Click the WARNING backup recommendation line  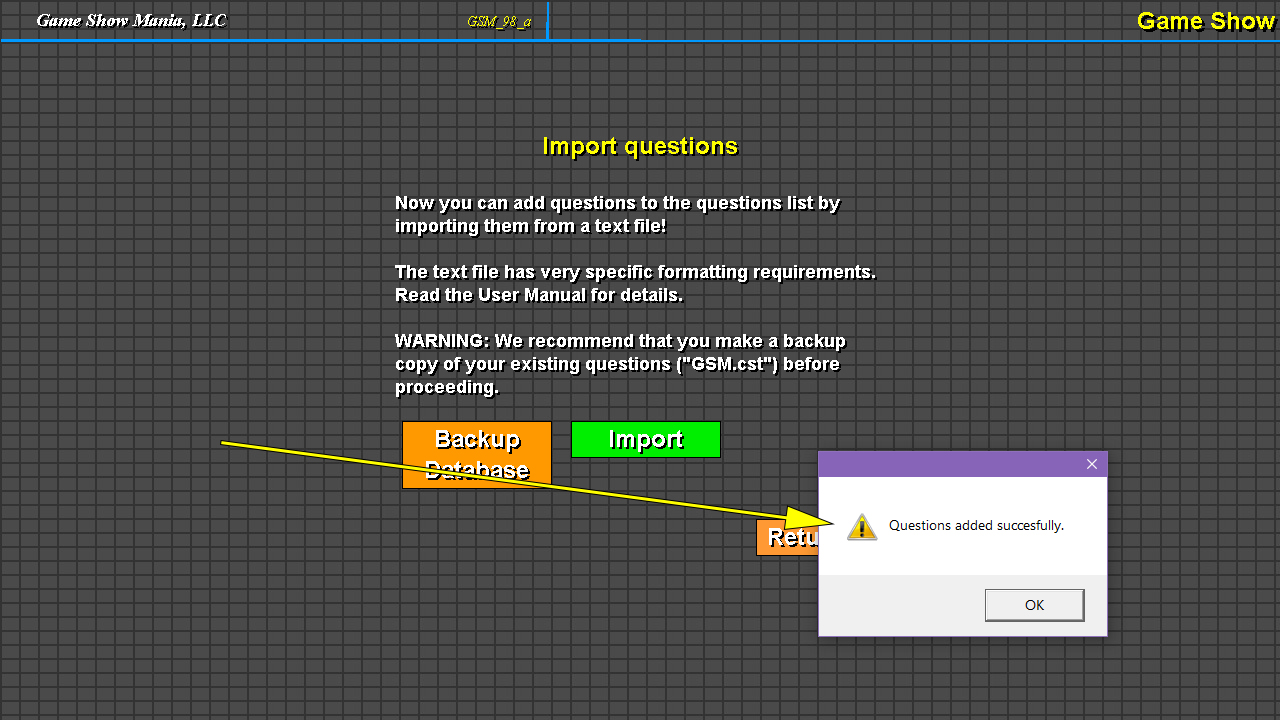click(620, 341)
